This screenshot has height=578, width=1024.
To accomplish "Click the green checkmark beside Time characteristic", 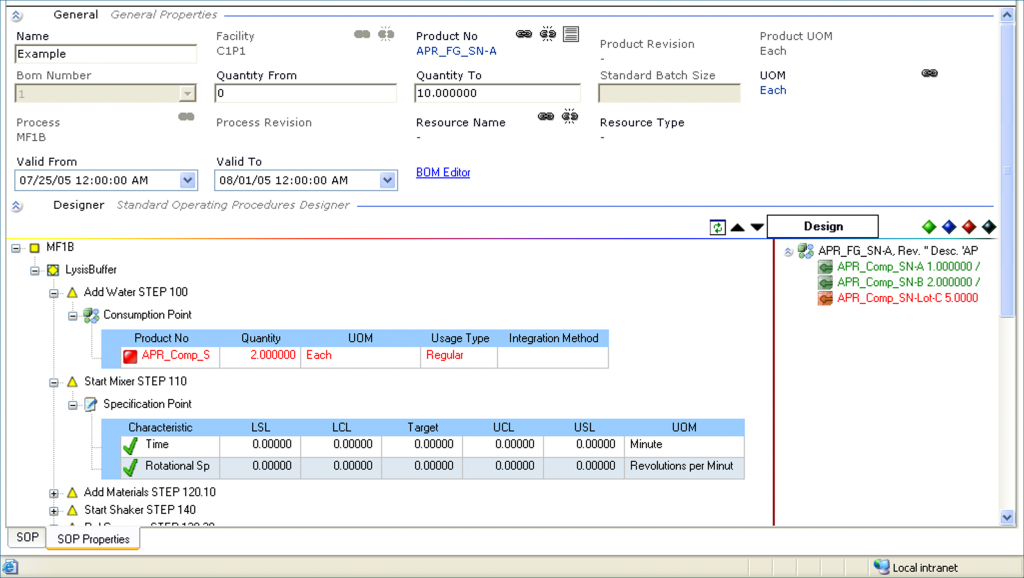I will click(129, 445).
